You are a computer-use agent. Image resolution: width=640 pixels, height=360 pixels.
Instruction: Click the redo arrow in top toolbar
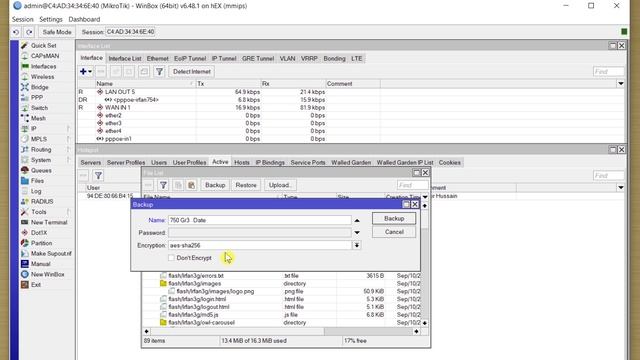point(29,32)
